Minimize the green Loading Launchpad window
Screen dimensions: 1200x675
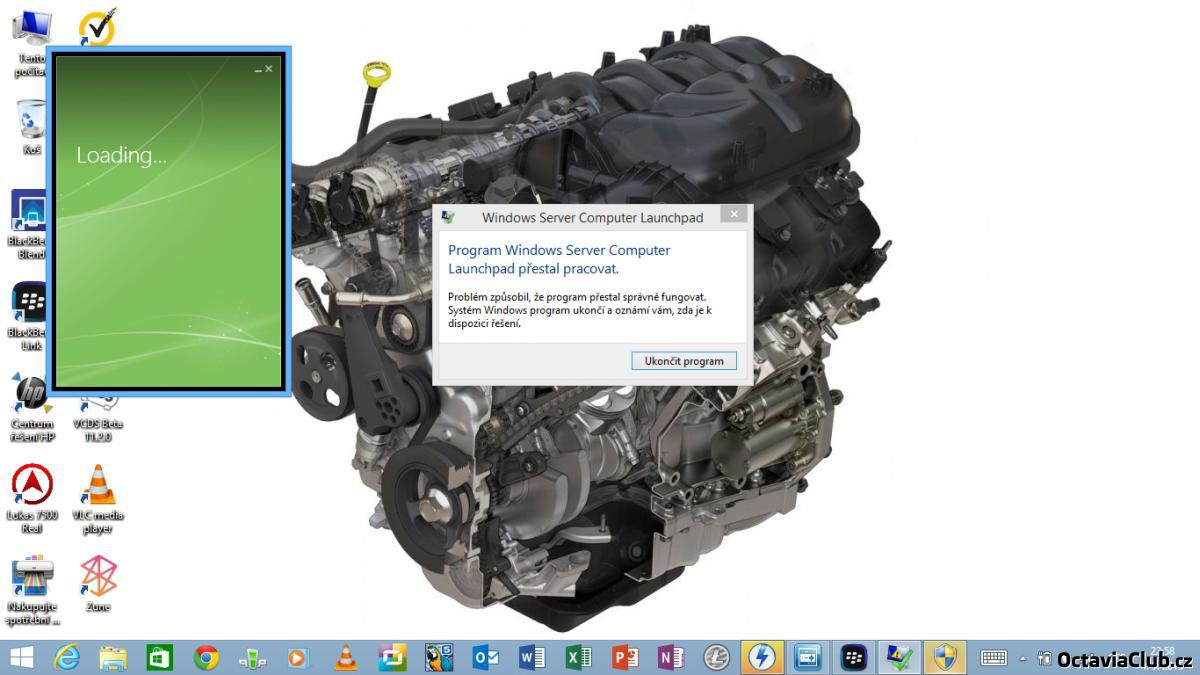(258, 70)
